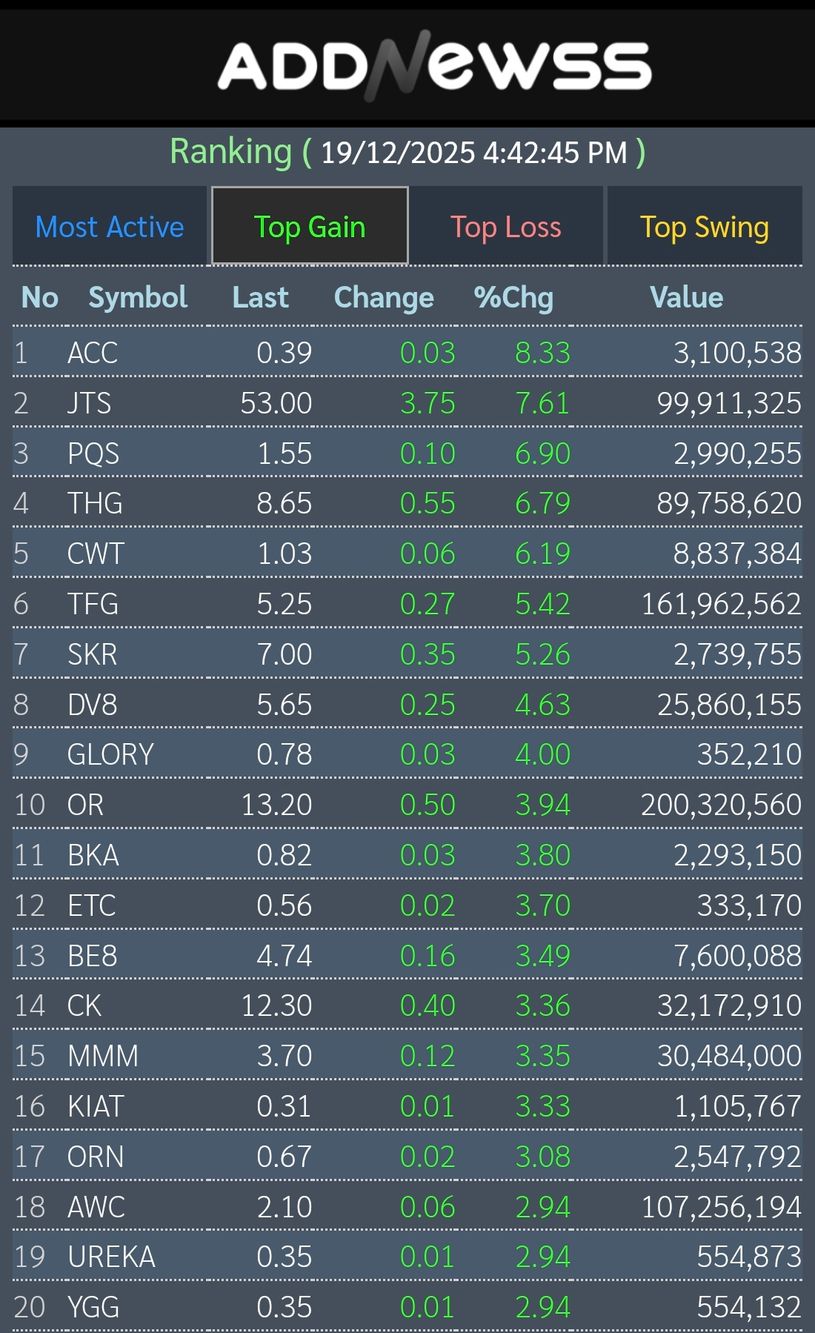Click the ranking date and time text
The width and height of the screenshot is (815, 1333).
coord(474,152)
